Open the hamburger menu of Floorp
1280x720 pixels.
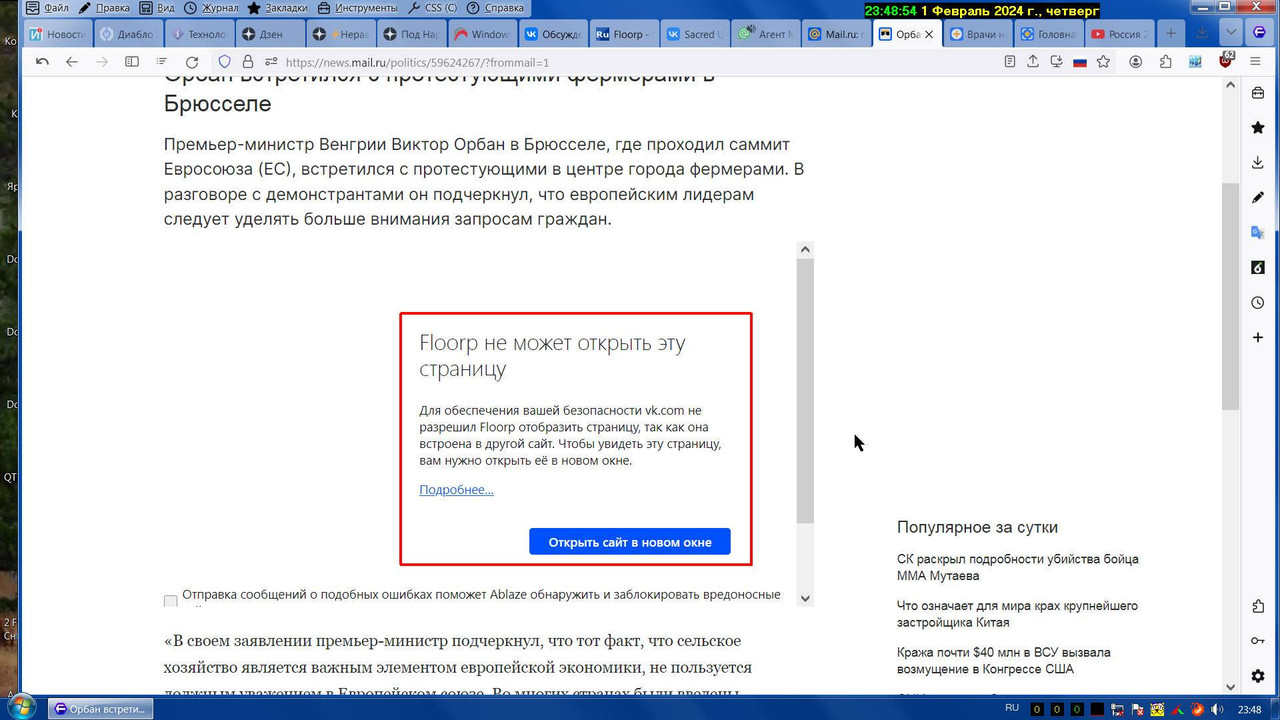[1256, 61]
